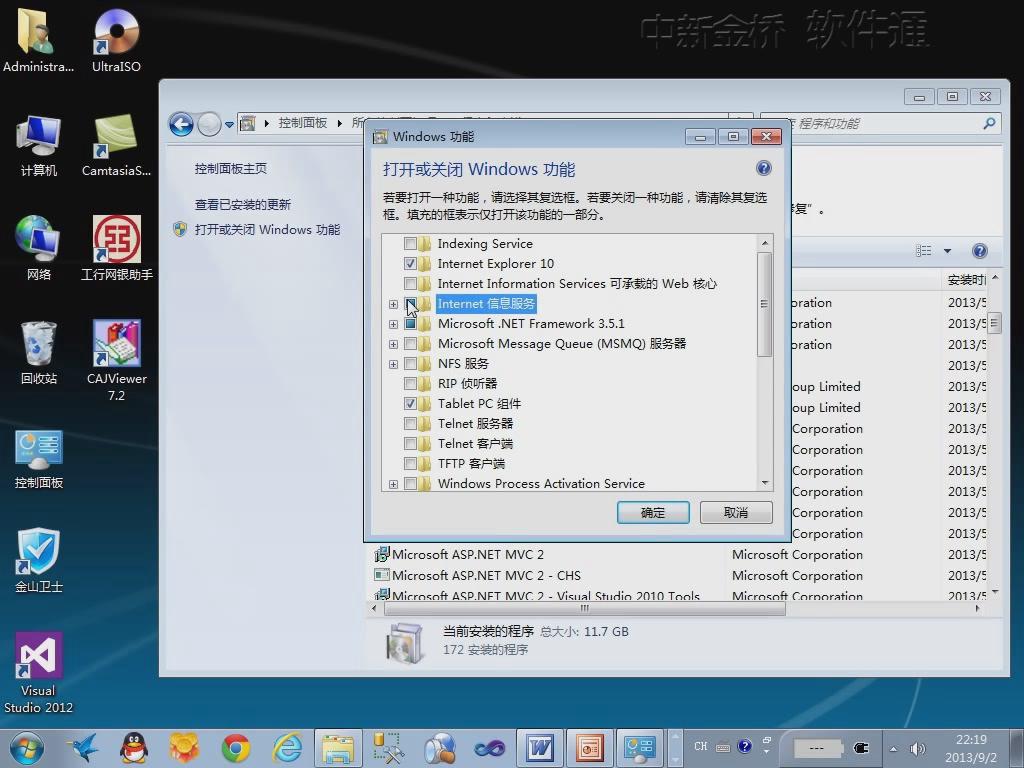Click 取消 to dismiss the dialog
1024x768 pixels.
(736, 513)
